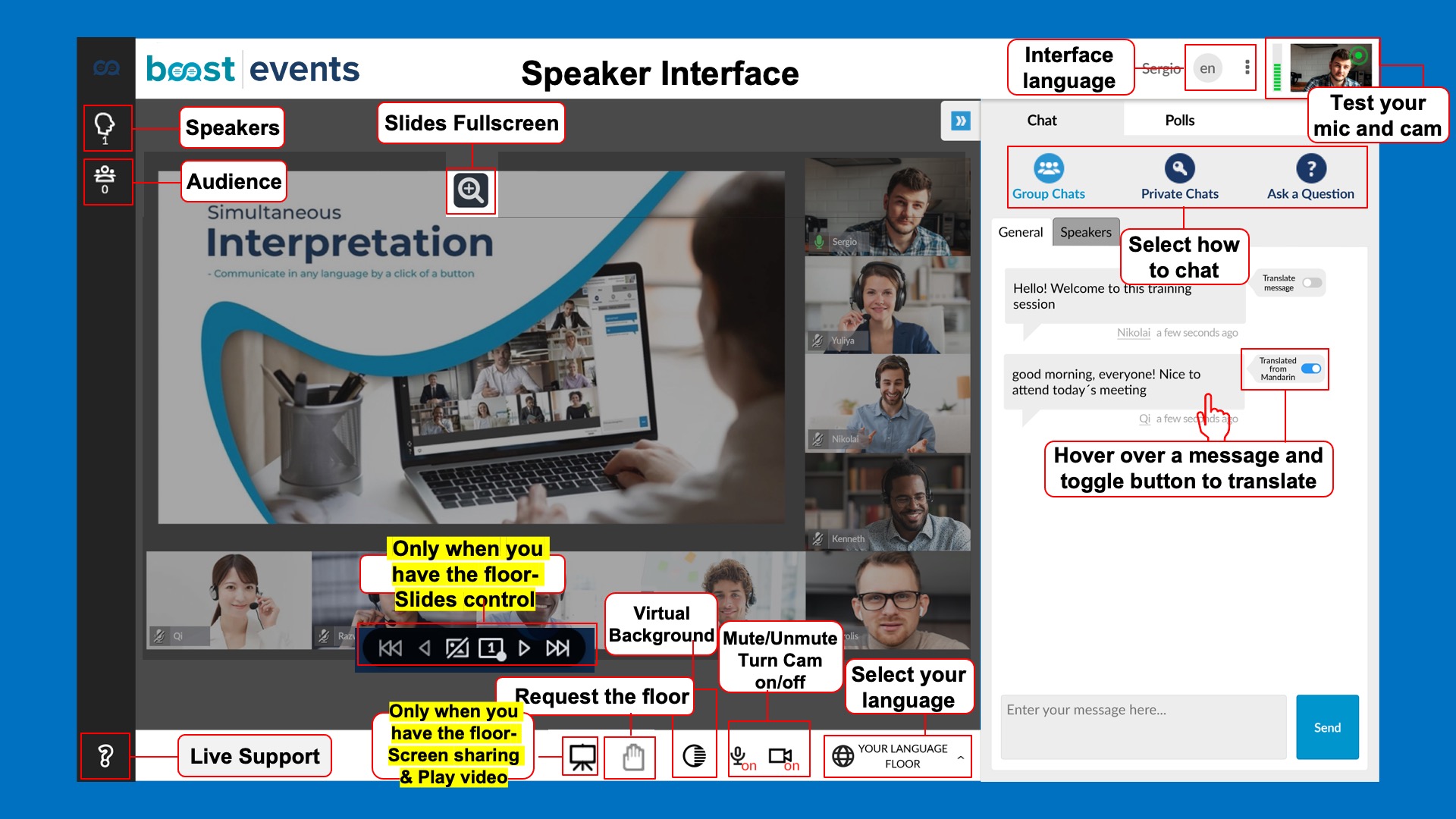The width and height of the screenshot is (1456, 819).
Task: Toggle the microphone mute button
Action: point(739,756)
